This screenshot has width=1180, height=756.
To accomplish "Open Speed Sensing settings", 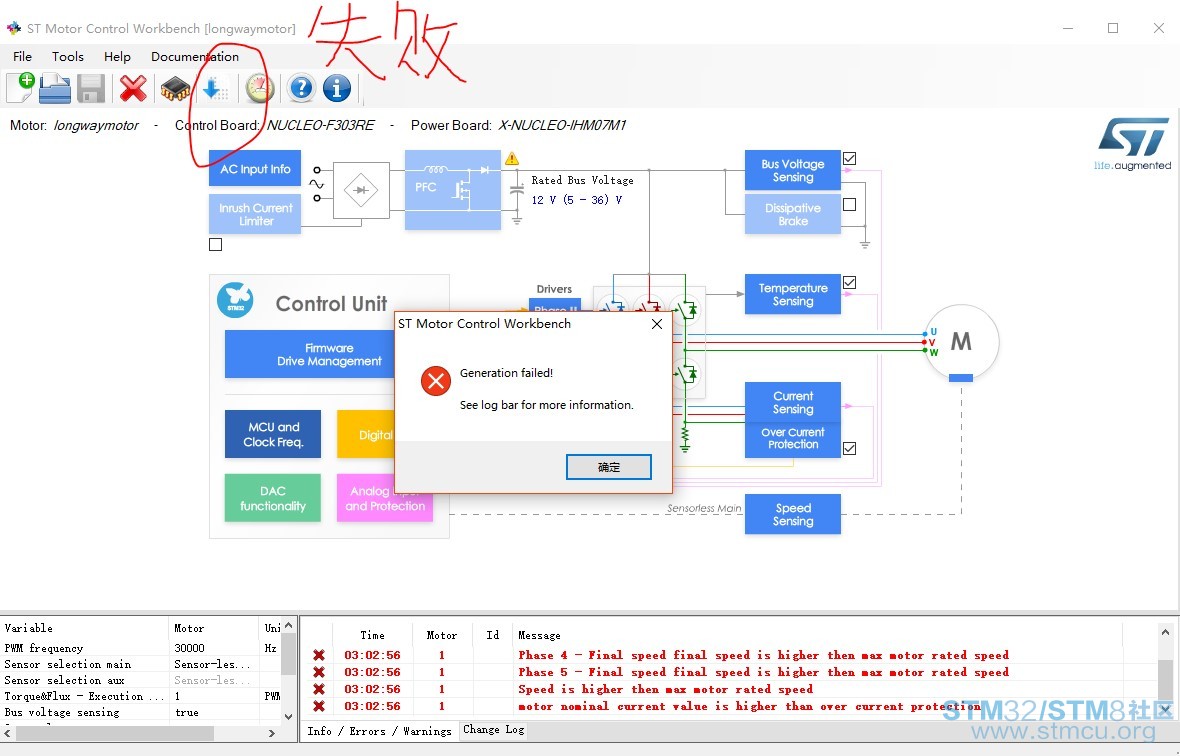I will pos(792,515).
